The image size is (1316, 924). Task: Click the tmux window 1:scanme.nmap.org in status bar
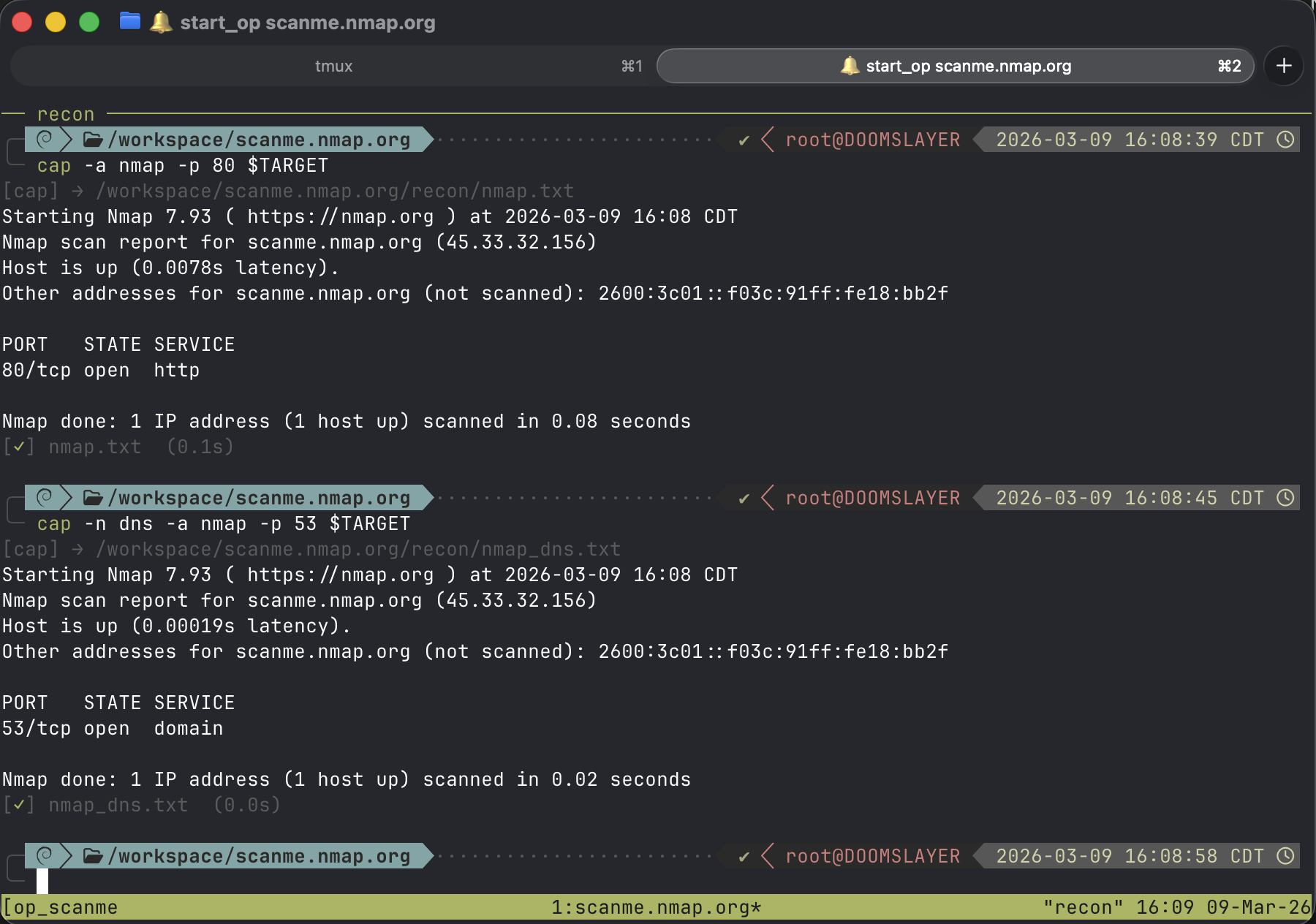point(656,908)
